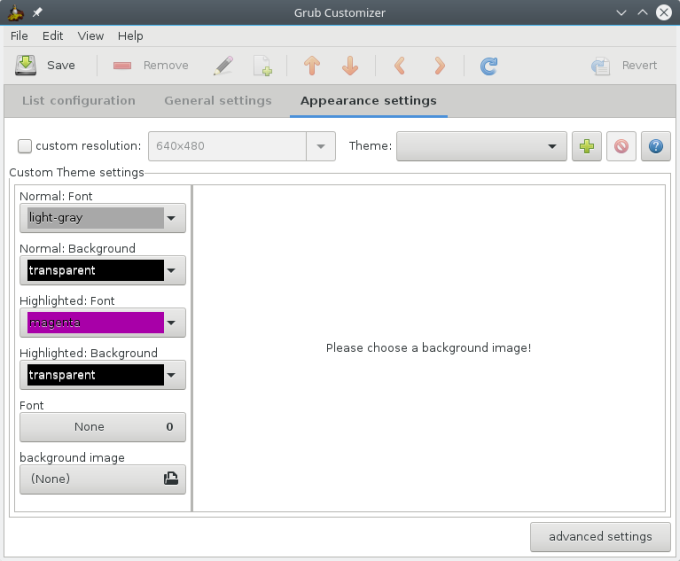Choose a font with None button

(102, 427)
